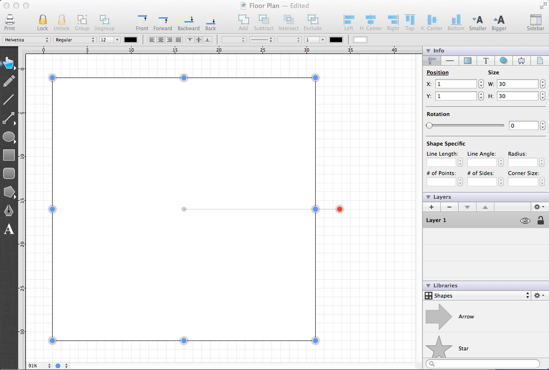The height and width of the screenshot is (370, 549).
Task: Click the white fill color swatch
Action: [x=360, y=40]
